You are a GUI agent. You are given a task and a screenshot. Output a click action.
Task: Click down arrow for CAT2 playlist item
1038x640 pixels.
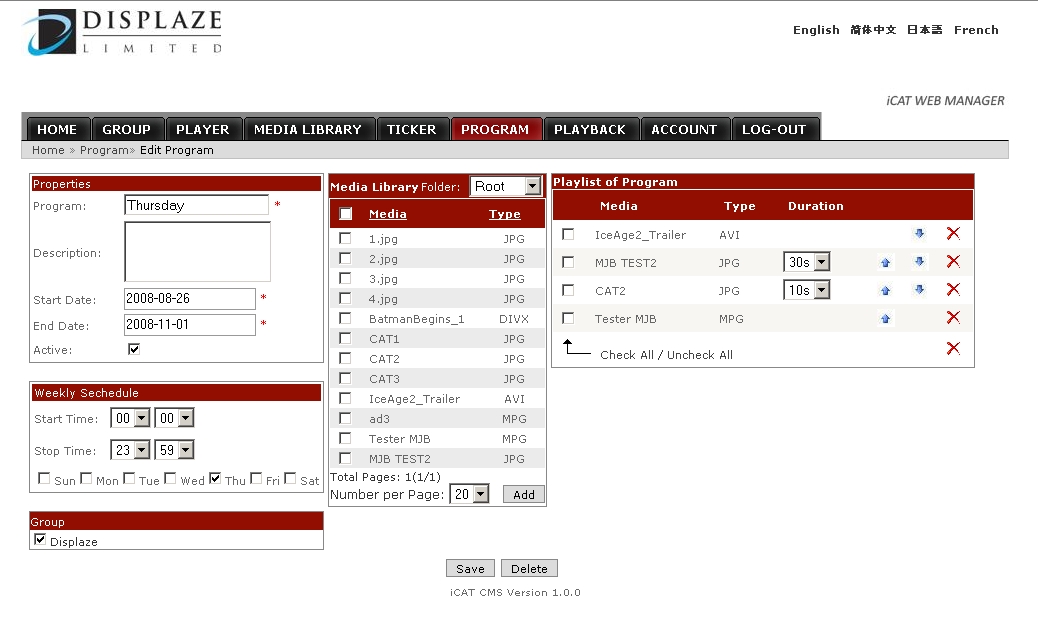[x=919, y=290]
